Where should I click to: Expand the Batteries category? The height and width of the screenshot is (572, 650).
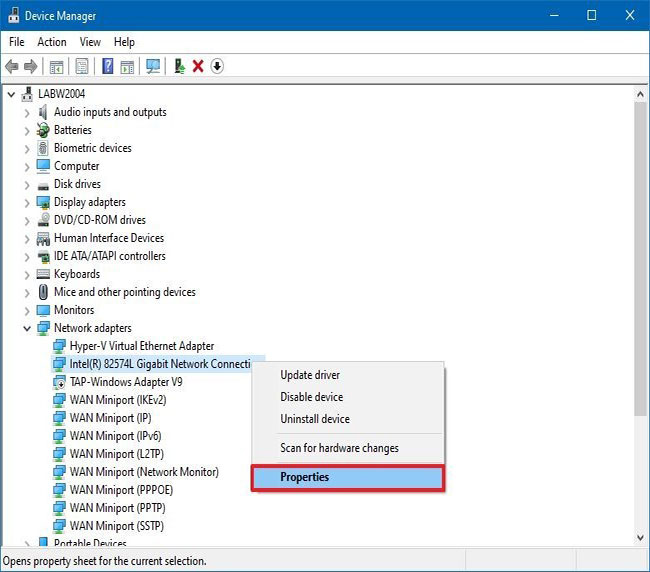27,130
